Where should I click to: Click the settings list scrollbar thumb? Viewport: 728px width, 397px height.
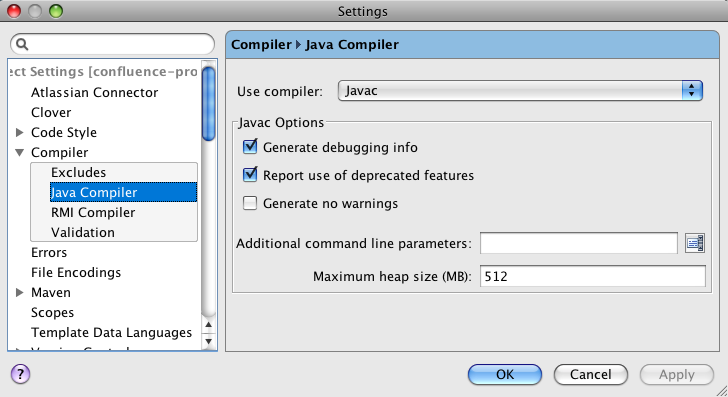click(208, 103)
